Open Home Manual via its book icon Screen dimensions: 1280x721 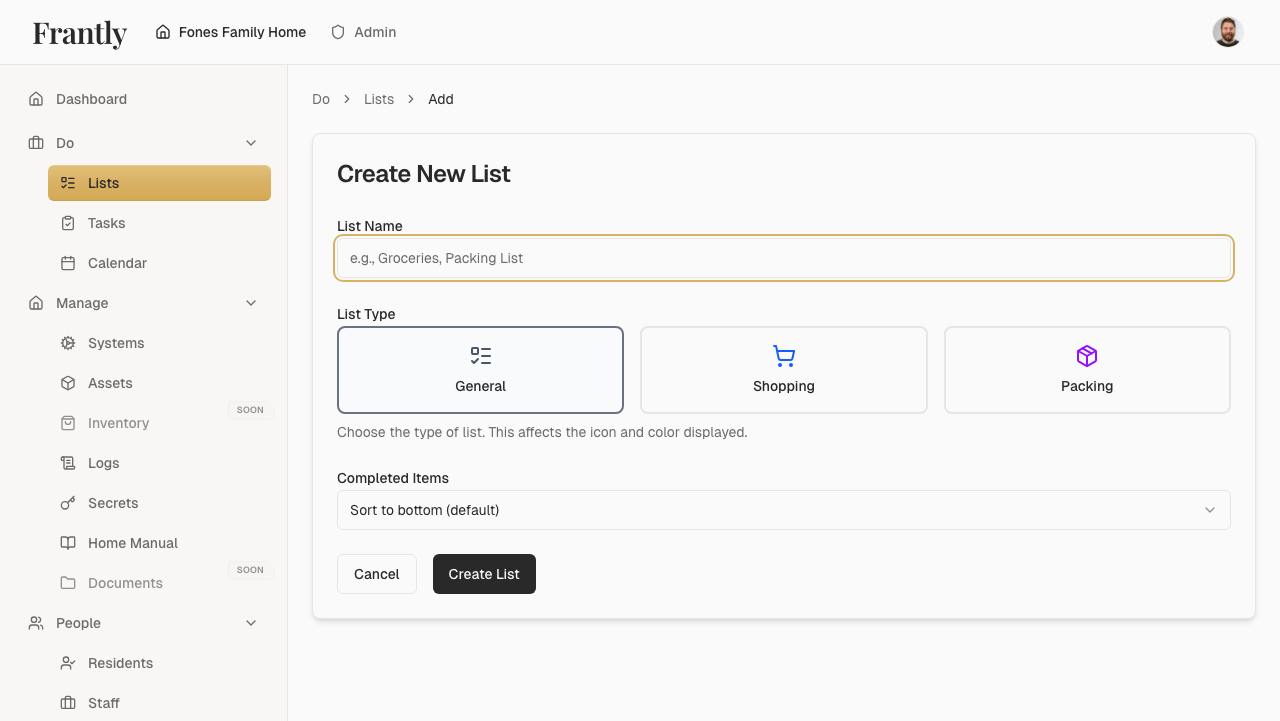coord(68,543)
